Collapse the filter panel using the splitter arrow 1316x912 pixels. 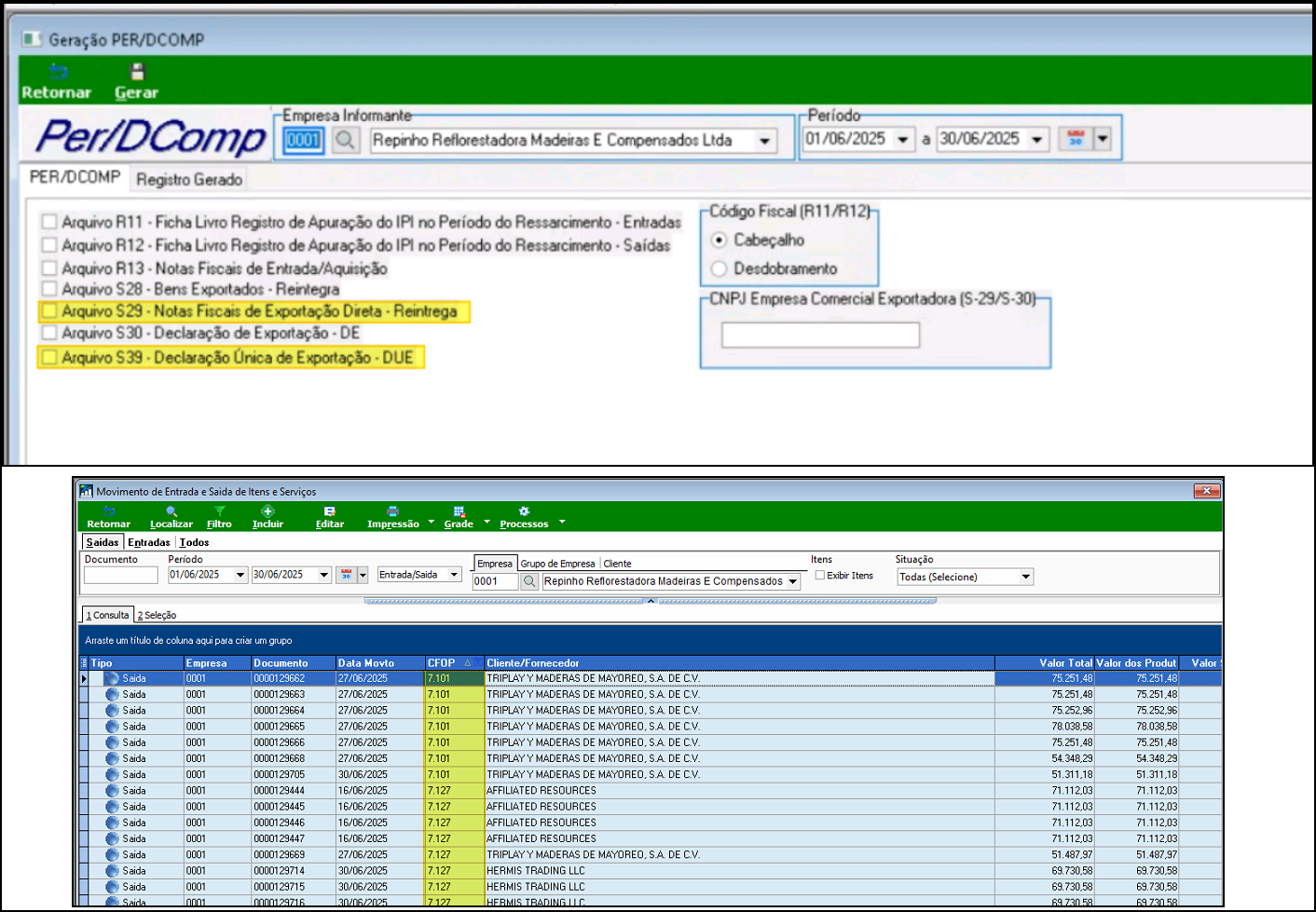pyautogui.click(x=651, y=601)
